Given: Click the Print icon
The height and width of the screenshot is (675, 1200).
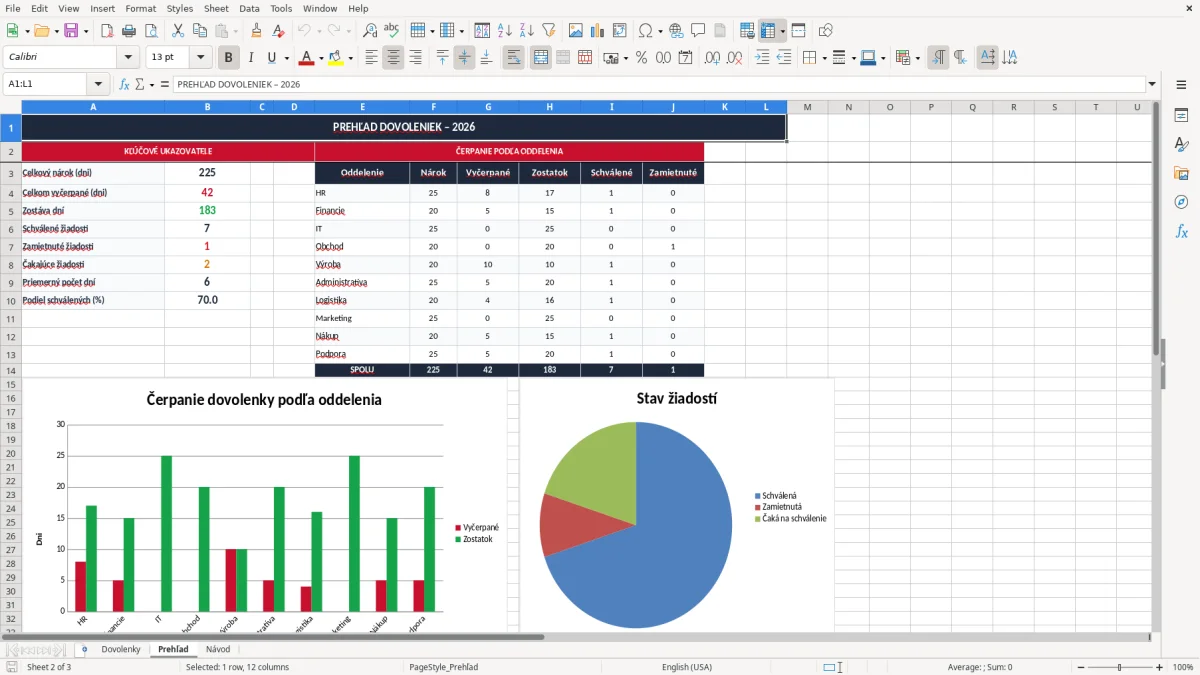Looking at the screenshot, I should tap(129, 31).
